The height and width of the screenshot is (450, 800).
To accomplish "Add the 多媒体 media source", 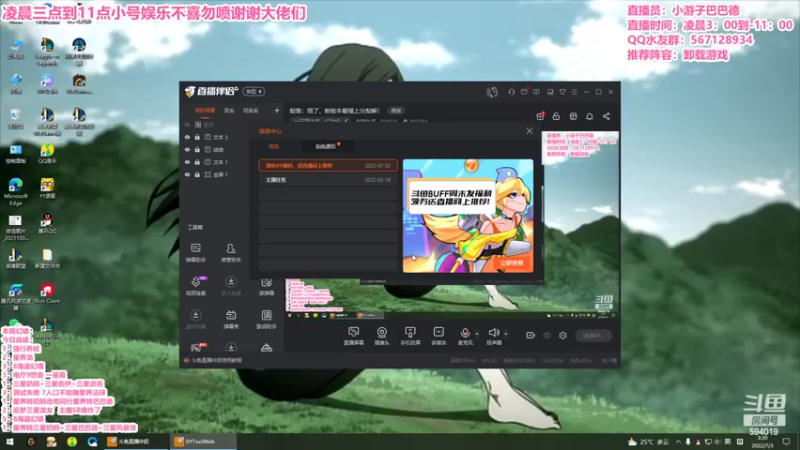I will [x=438, y=336].
